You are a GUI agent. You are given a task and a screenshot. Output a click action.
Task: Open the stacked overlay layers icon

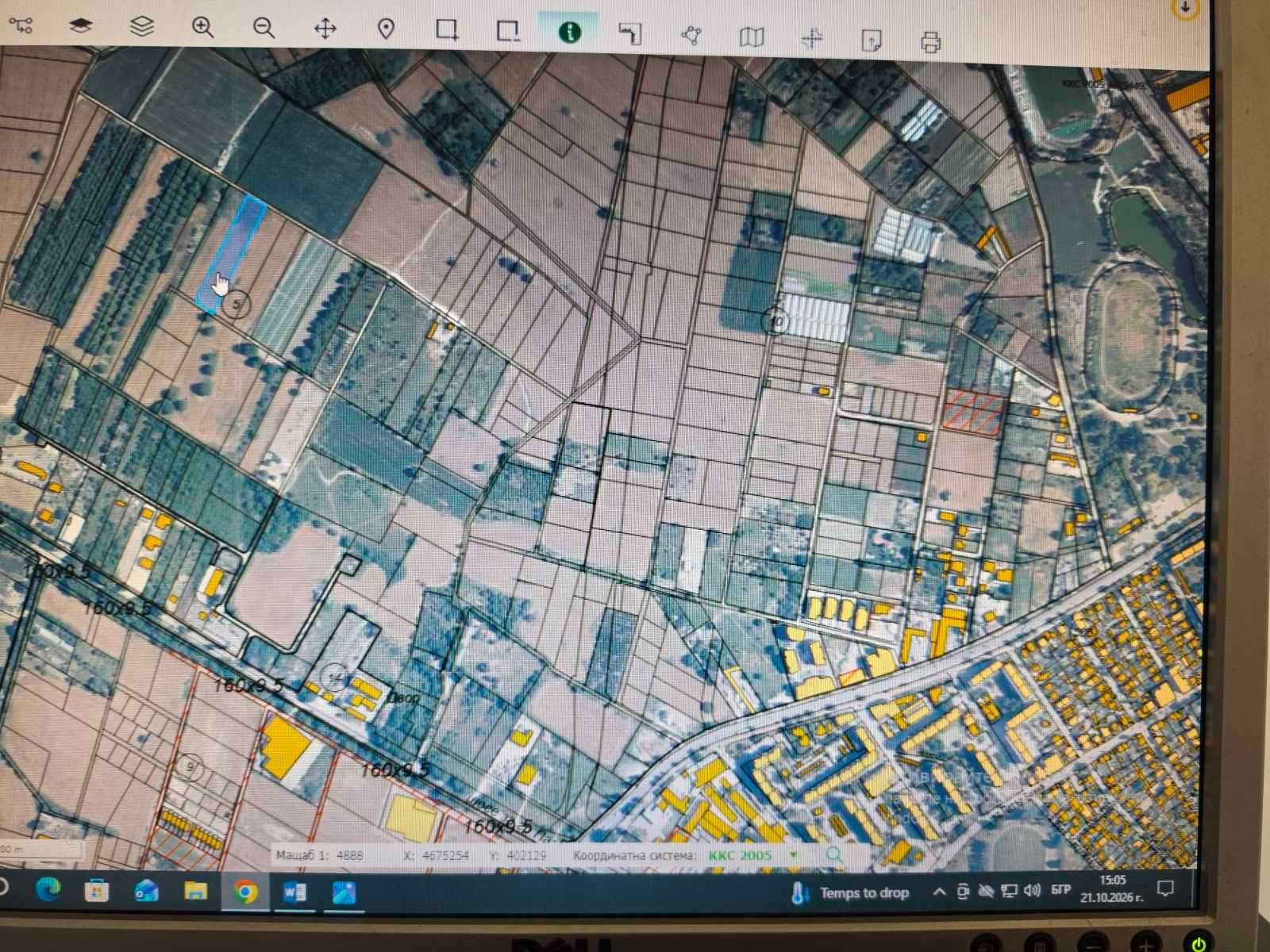(141, 26)
